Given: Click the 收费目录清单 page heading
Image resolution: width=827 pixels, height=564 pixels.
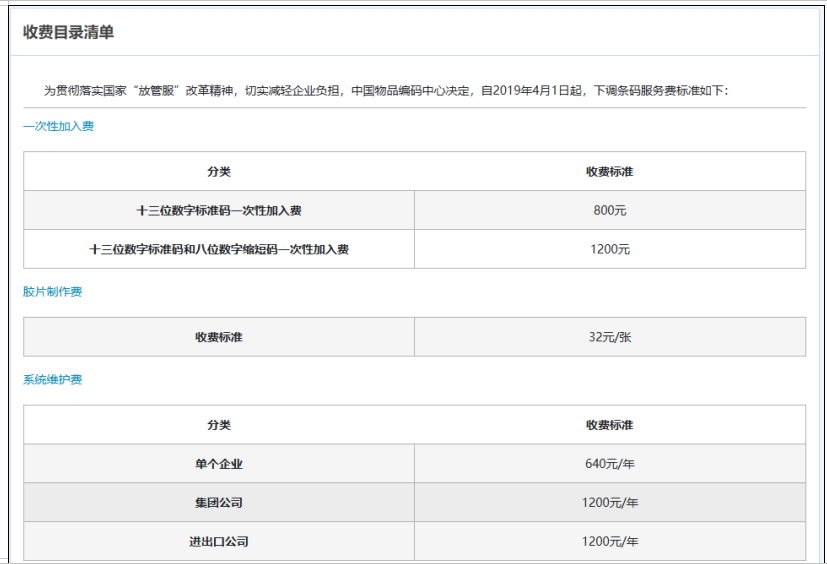Looking at the screenshot, I should [69, 32].
